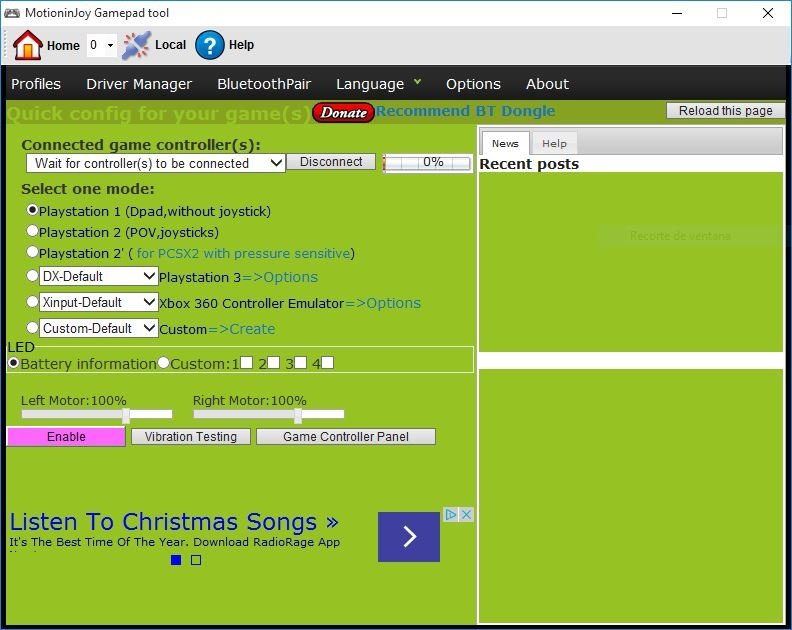792x630 pixels.
Task: Click the Help toolbar label
Action: [x=241, y=45]
